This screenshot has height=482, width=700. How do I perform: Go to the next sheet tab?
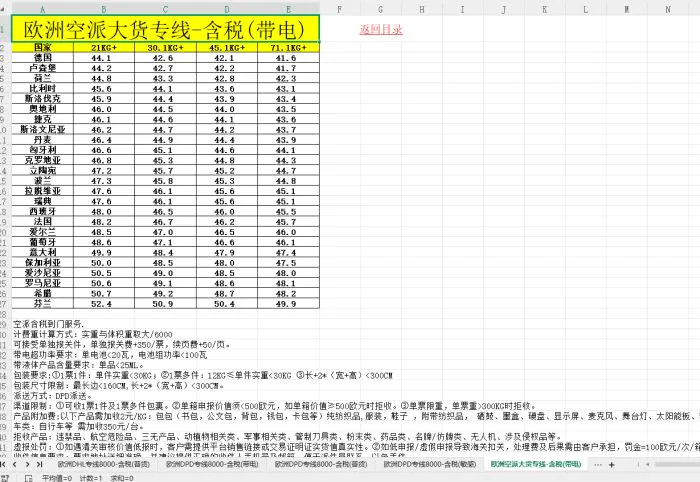click(27, 465)
